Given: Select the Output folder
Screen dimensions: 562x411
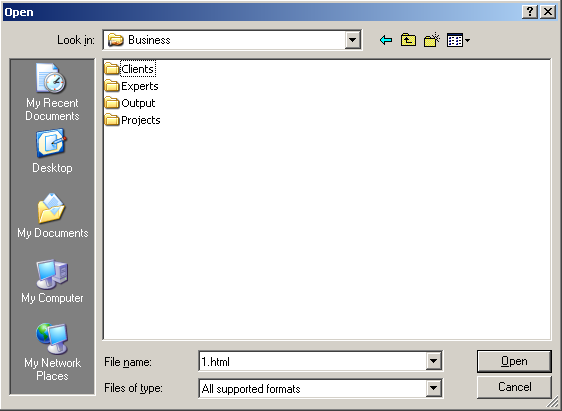Looking at the screenshot, I should (x=130, y=103).
